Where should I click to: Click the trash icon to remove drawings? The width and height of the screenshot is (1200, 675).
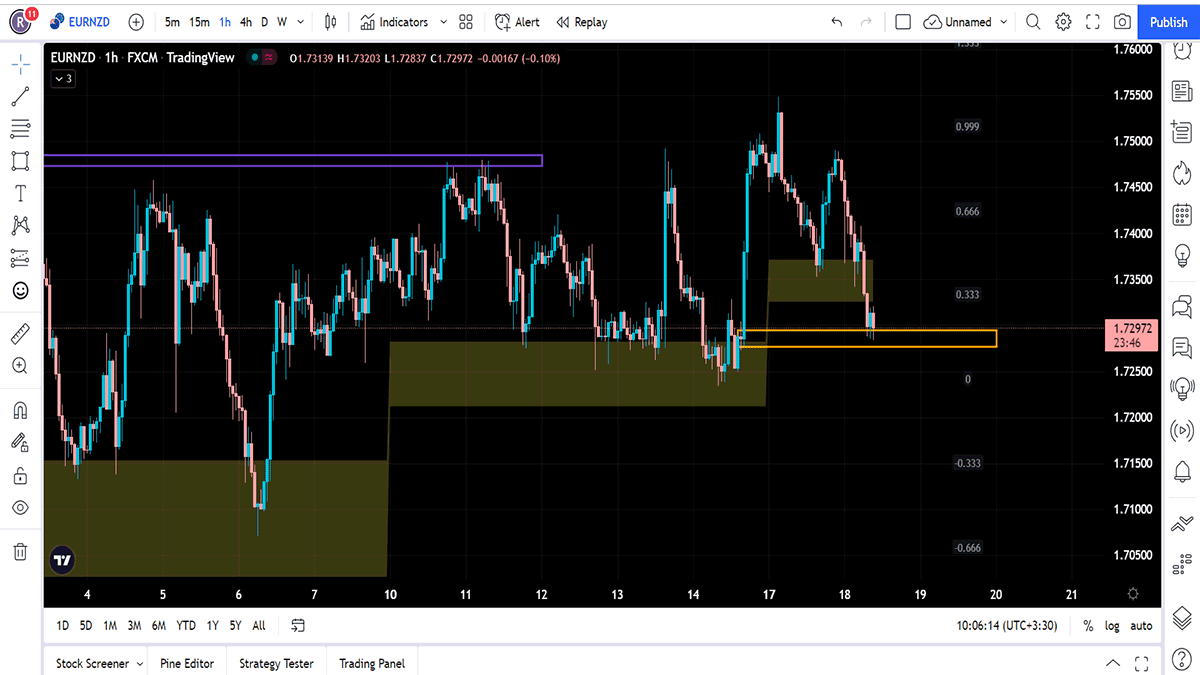tap(20, 551)
